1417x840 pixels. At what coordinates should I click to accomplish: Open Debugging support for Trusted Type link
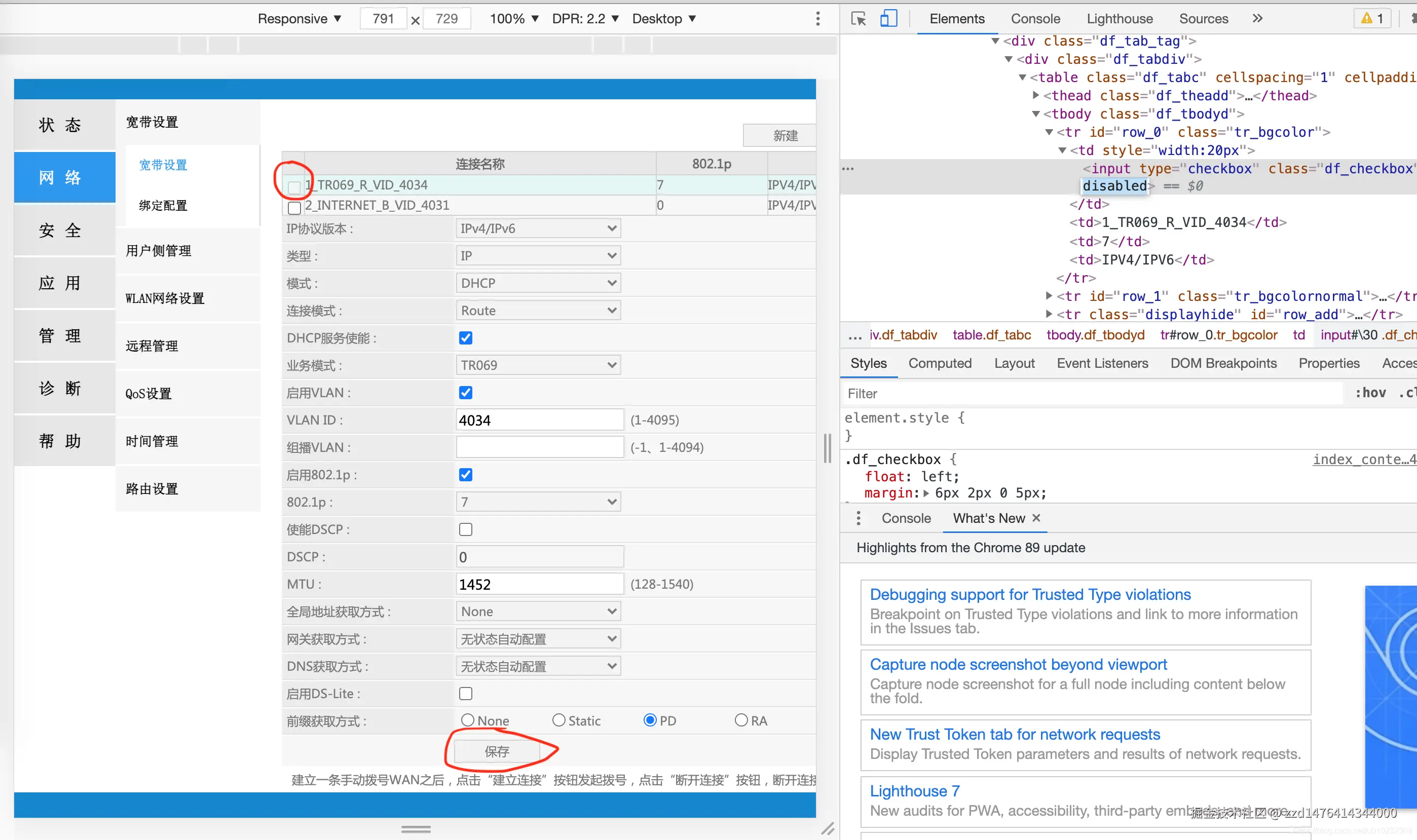(x=1030, y=594)
